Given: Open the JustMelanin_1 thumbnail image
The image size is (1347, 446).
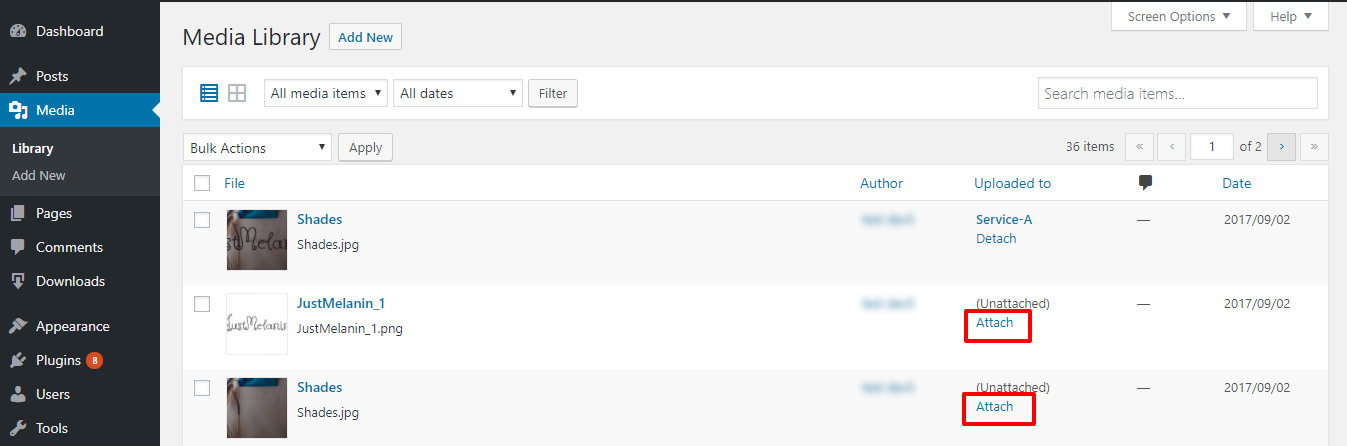Looking at the screenshot, I should point(257,323).
